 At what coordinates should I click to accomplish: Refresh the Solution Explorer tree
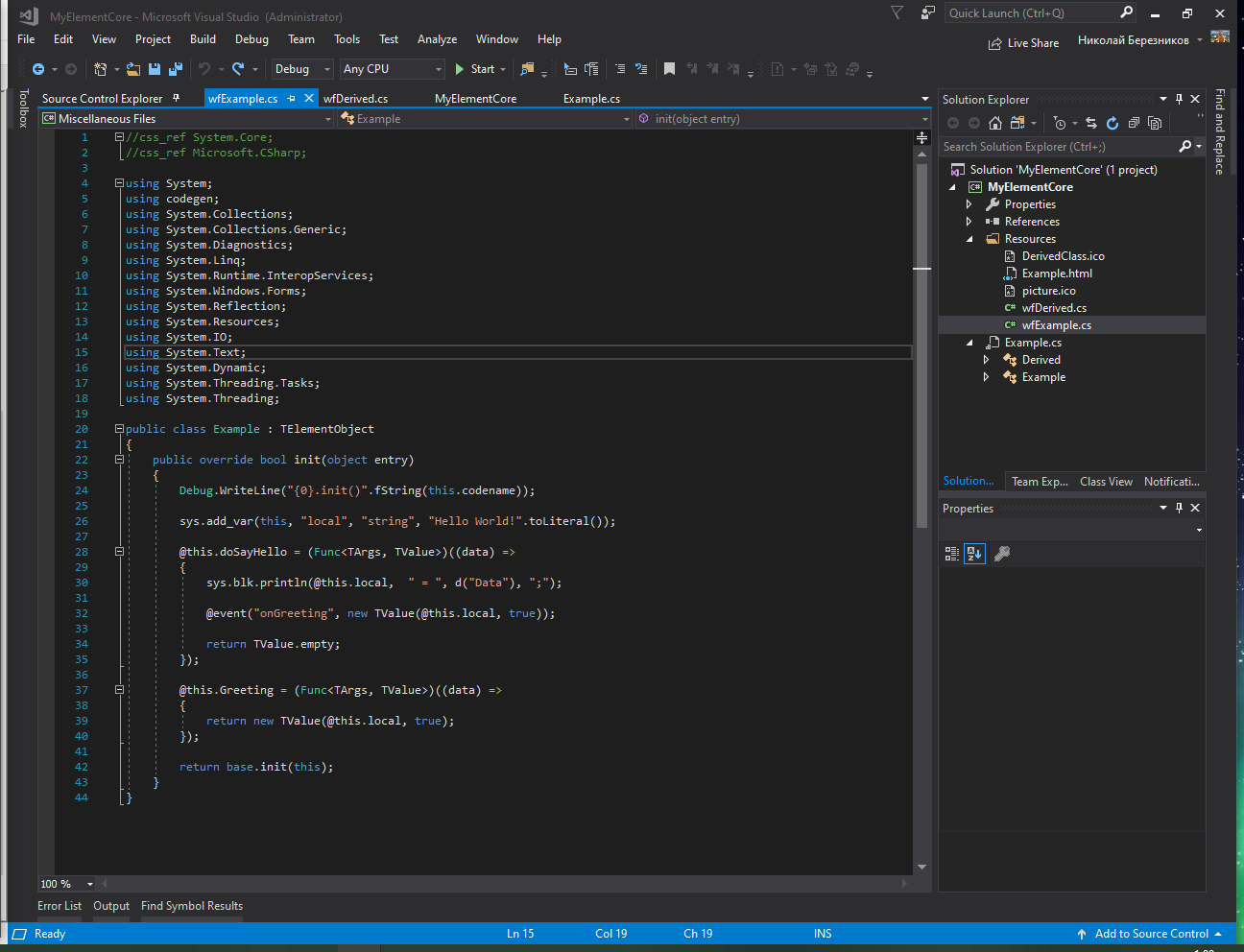[1112, 123]
